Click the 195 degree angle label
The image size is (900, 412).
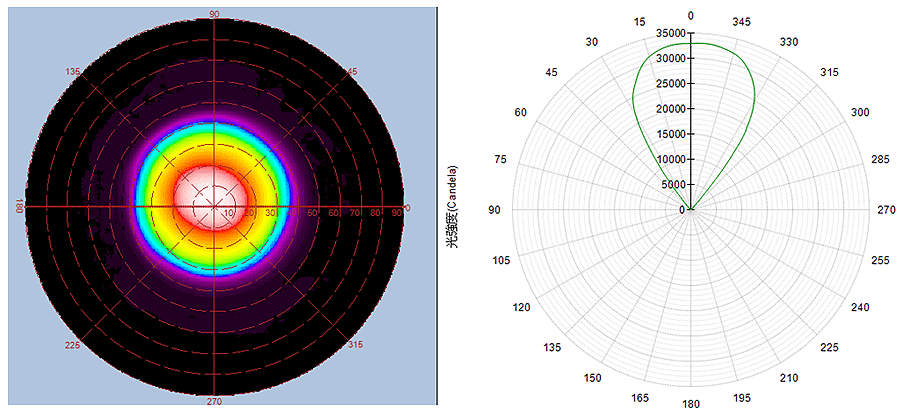tap(741, 398)
